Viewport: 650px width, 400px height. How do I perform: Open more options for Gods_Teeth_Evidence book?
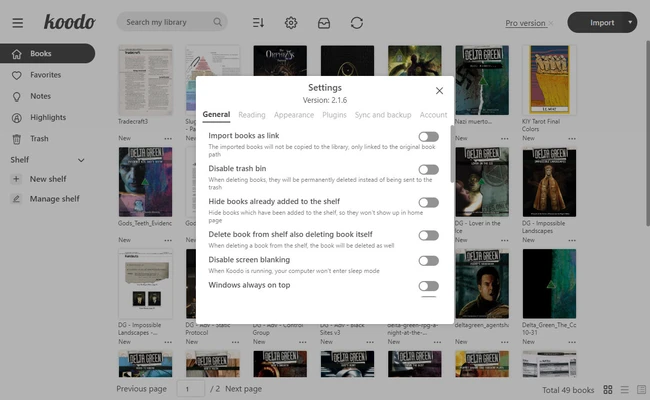click(168, 240)
